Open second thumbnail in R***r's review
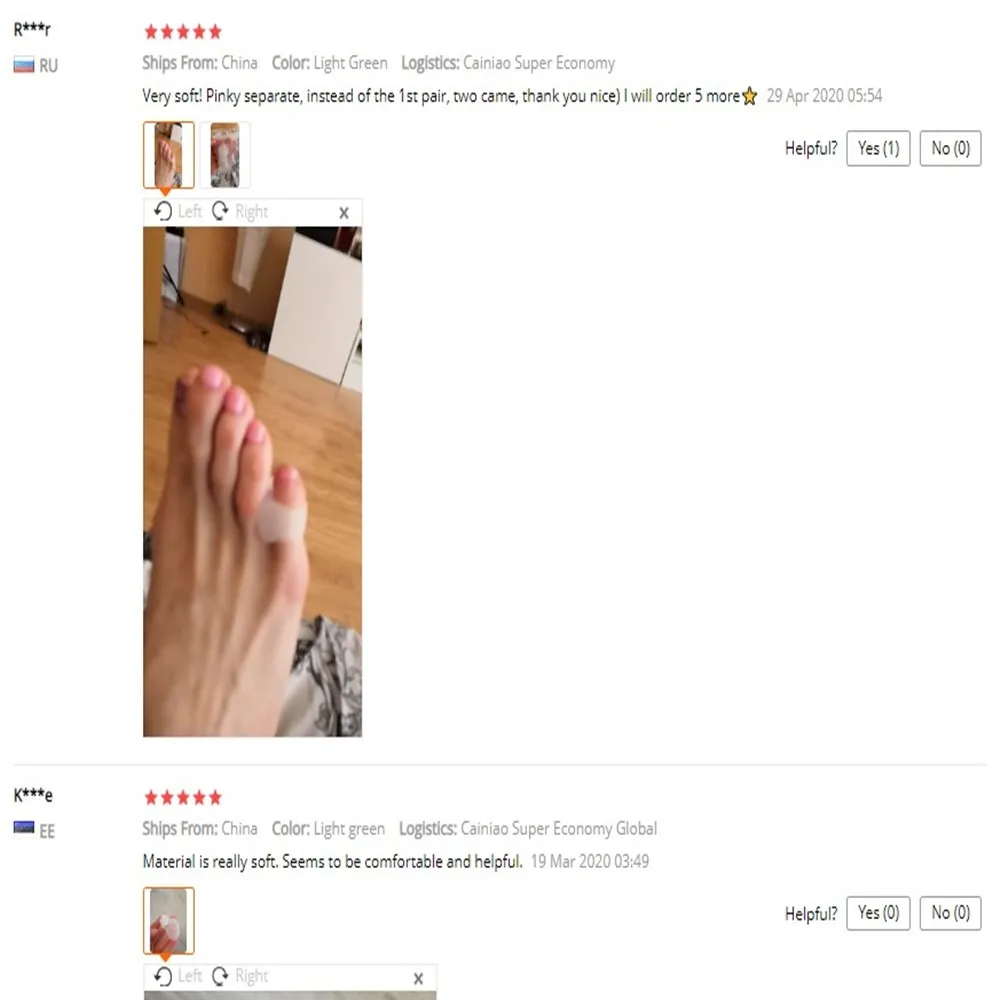 [225, 155]
